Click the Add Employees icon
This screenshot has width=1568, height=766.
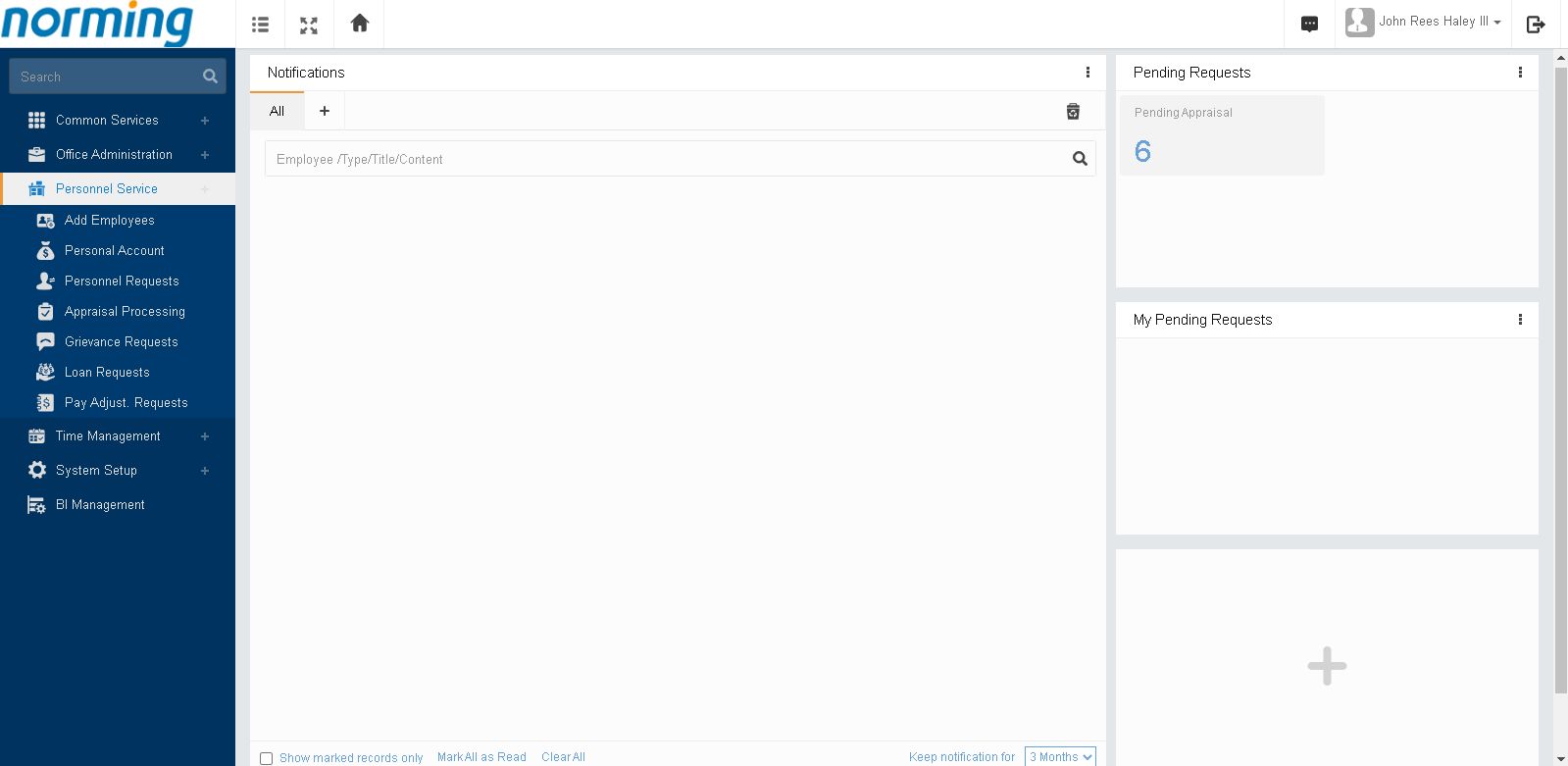(x=45, y=221)
